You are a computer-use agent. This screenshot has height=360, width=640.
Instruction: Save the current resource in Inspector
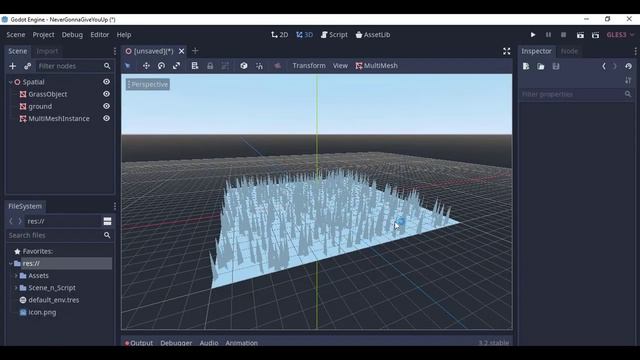point(556,66)
